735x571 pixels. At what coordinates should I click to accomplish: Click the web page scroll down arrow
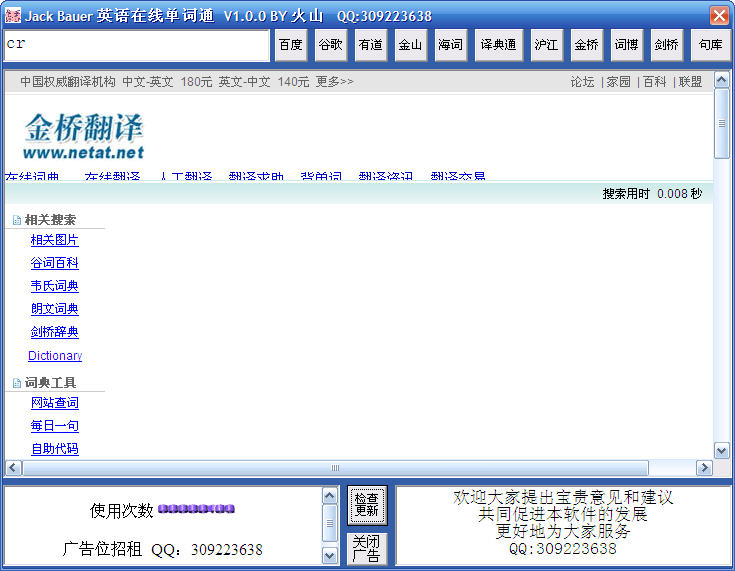(721, 451)
